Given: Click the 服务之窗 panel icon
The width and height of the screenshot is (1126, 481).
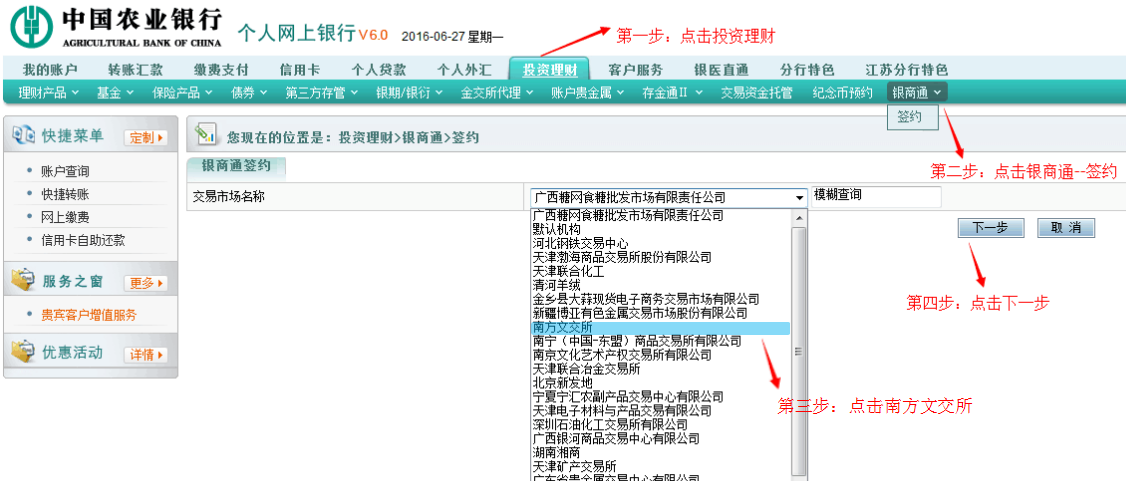Looking at the screenshot, I should [x=23, y=281].
